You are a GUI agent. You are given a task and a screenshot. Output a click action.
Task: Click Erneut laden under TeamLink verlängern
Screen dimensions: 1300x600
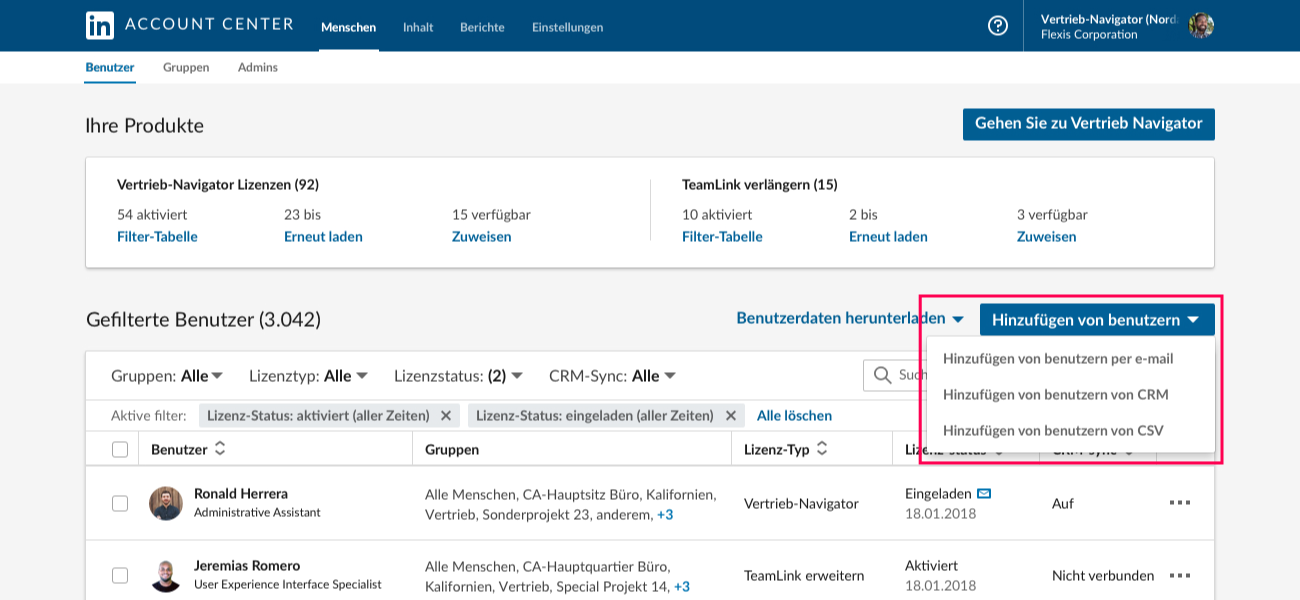click(x=888, y=237)
